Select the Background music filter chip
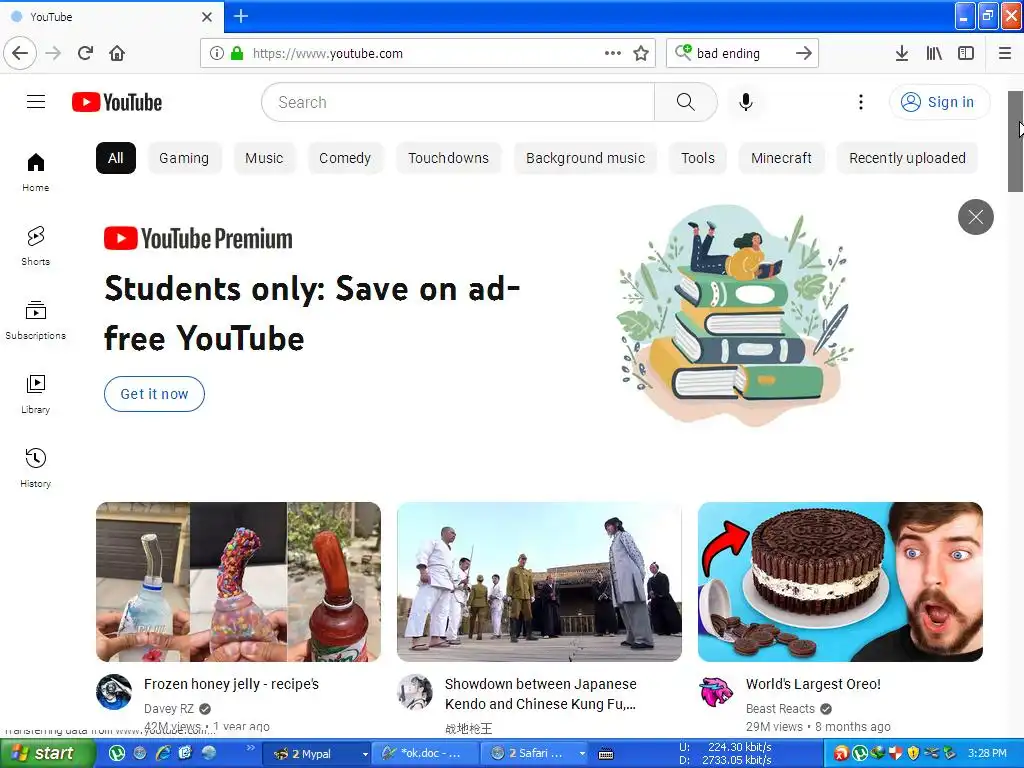This screenshot has width=1024, height=768. tap(585, 158)
